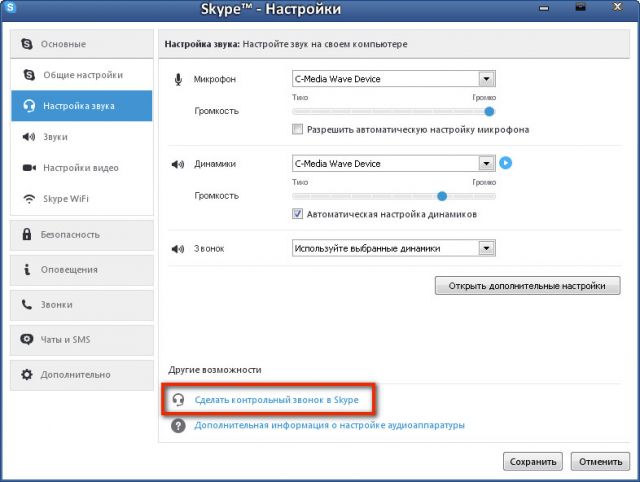Select Общие настройки in the sidebar
The width and height of the screenshot is (640, 482).
coord(82,75)
